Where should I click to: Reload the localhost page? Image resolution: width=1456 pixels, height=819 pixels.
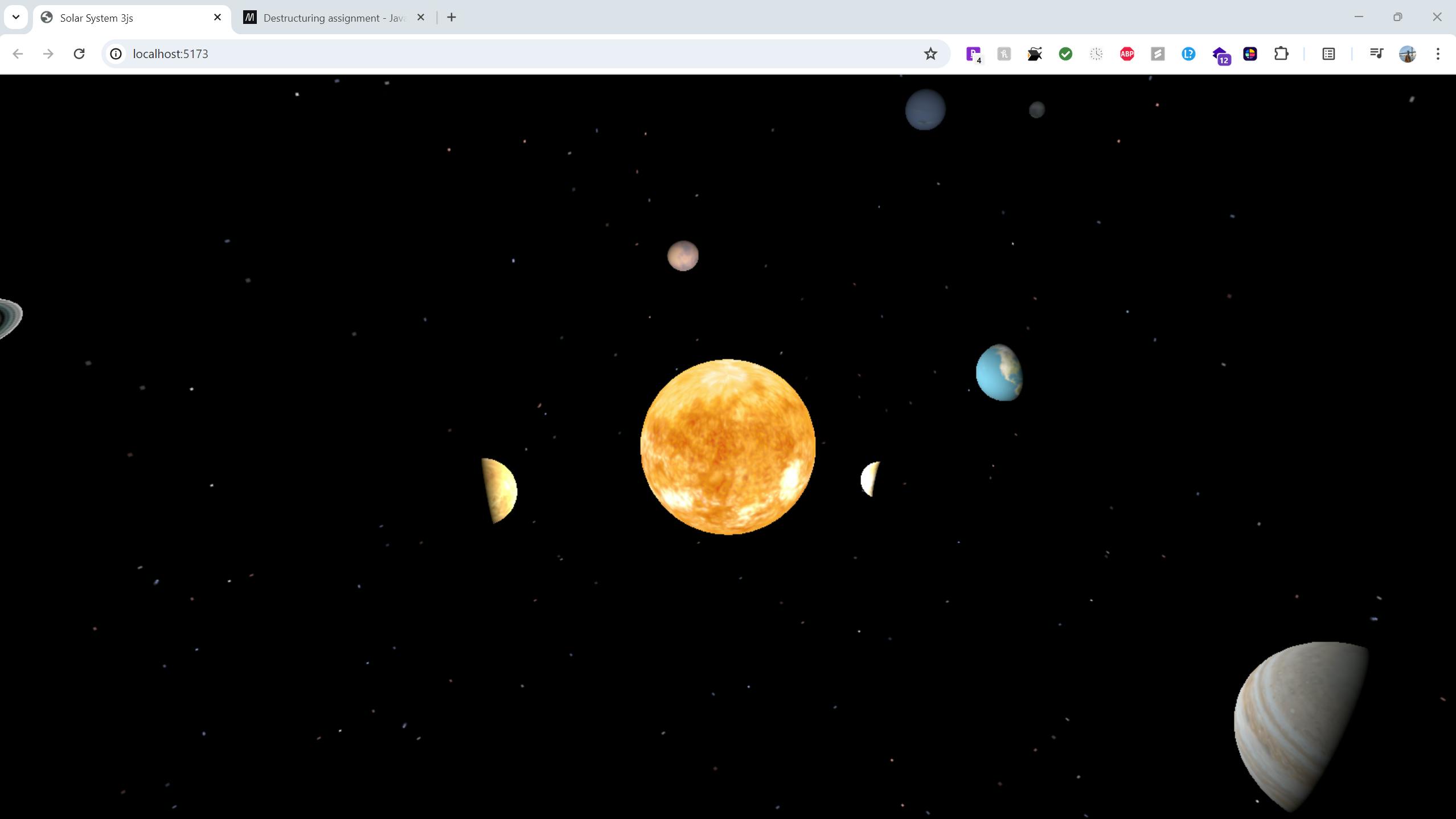(79, 54)
